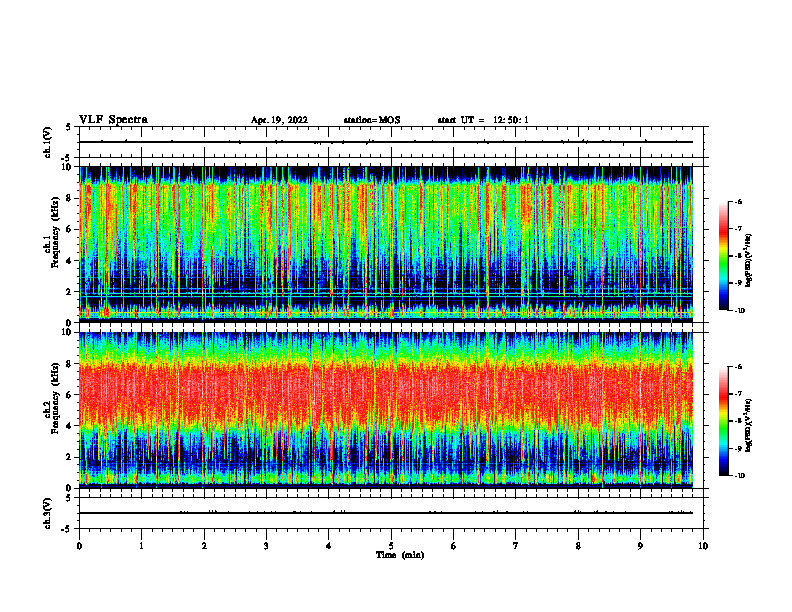Click the time axis tick label "8"

tap(578, 546)
